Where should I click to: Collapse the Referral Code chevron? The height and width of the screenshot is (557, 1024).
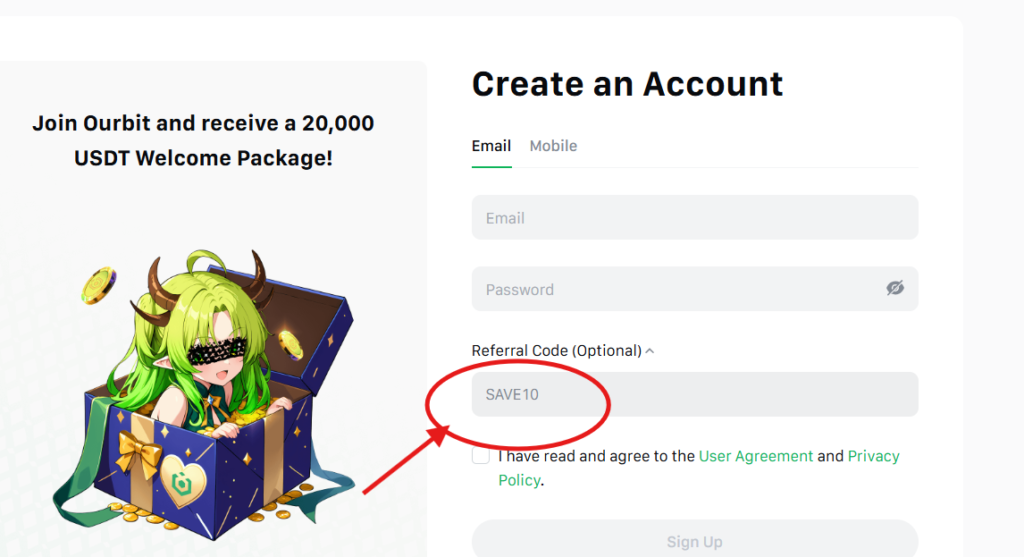650,351
